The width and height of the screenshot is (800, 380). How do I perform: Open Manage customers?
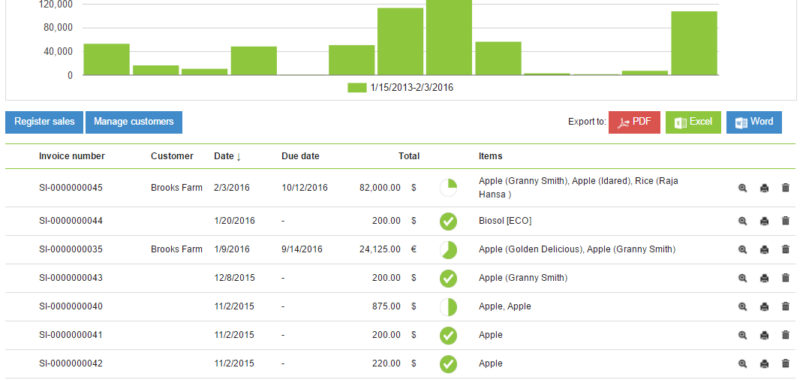134,122
